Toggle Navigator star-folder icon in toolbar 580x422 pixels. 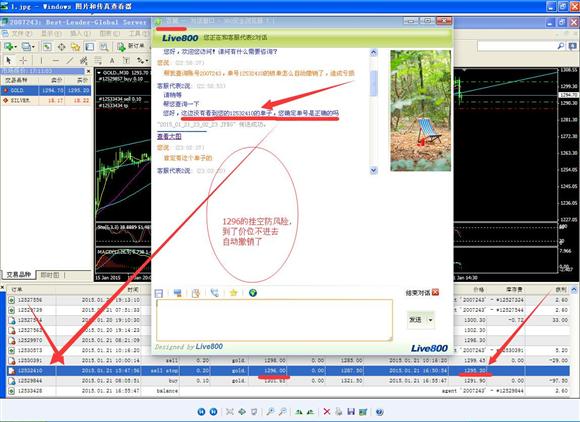pos(75,47)
